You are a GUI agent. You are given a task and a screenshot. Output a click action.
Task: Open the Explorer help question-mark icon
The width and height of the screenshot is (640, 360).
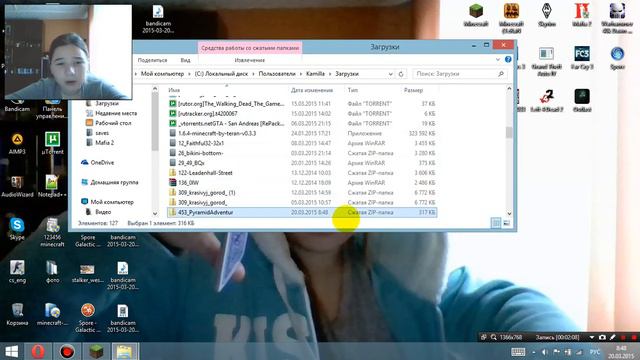508,60
